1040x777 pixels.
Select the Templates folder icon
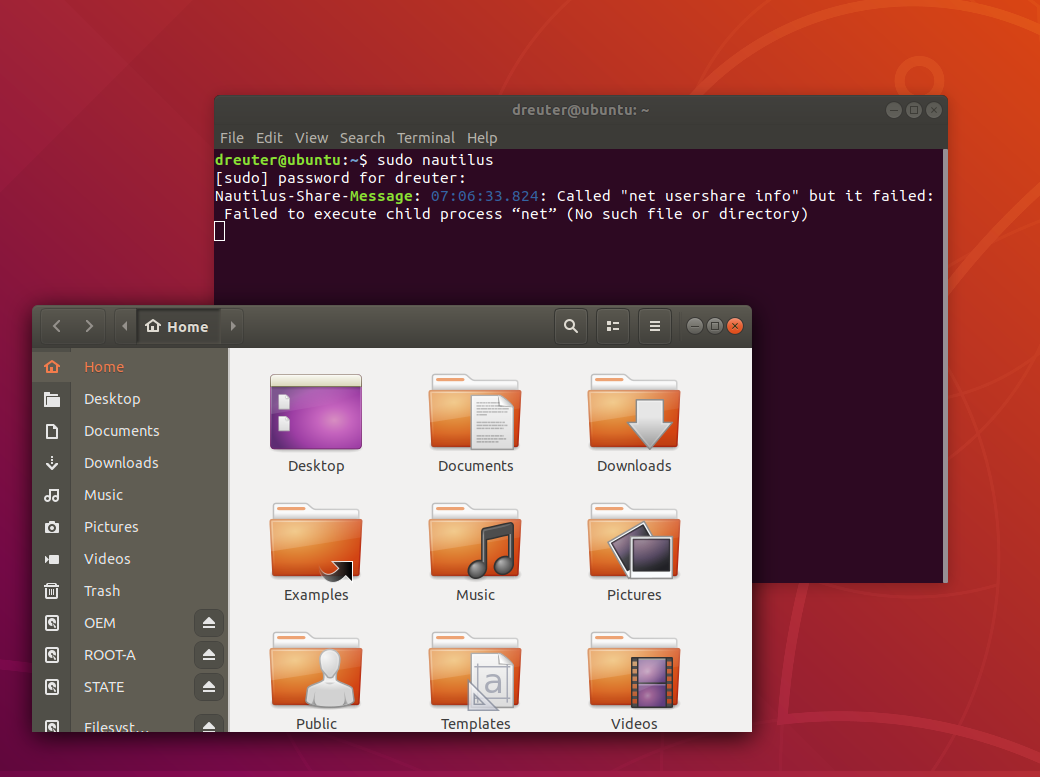pyautogui.click(x=475, y=670)
